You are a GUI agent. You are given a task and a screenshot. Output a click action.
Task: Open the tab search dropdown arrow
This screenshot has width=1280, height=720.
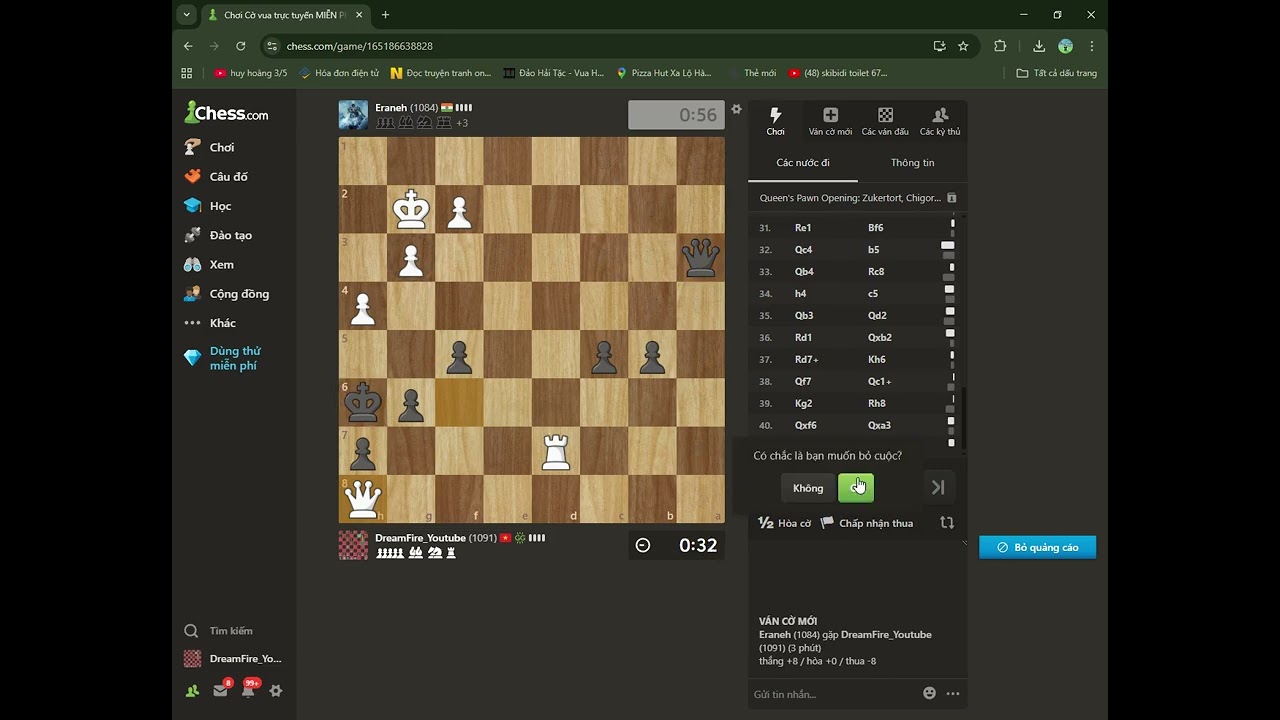pyautogui.click(x=187, y=15)
